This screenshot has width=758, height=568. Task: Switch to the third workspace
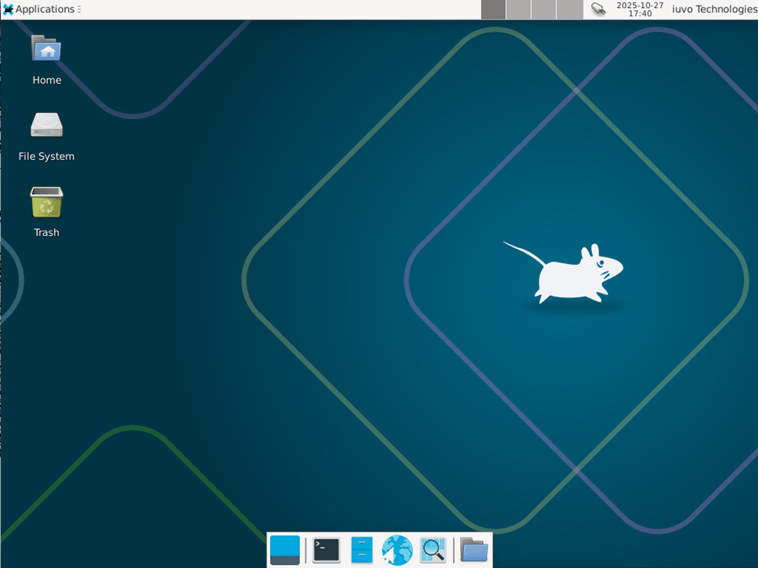point(543,9)
